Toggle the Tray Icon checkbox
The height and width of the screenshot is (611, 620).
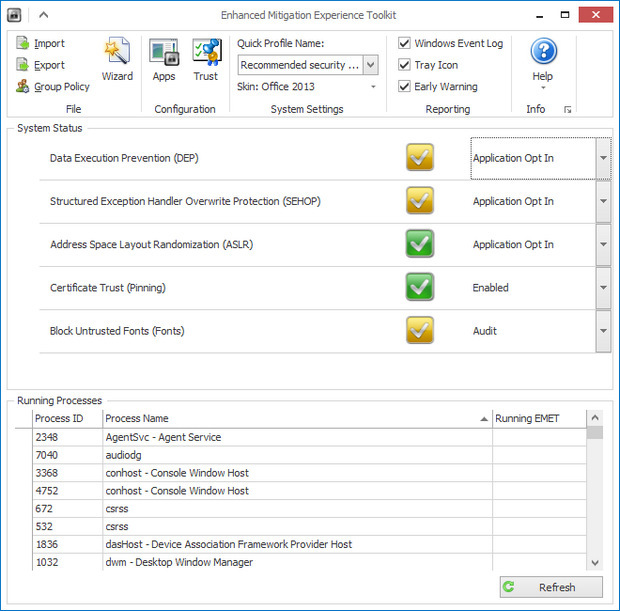click(x=404, y=64)
